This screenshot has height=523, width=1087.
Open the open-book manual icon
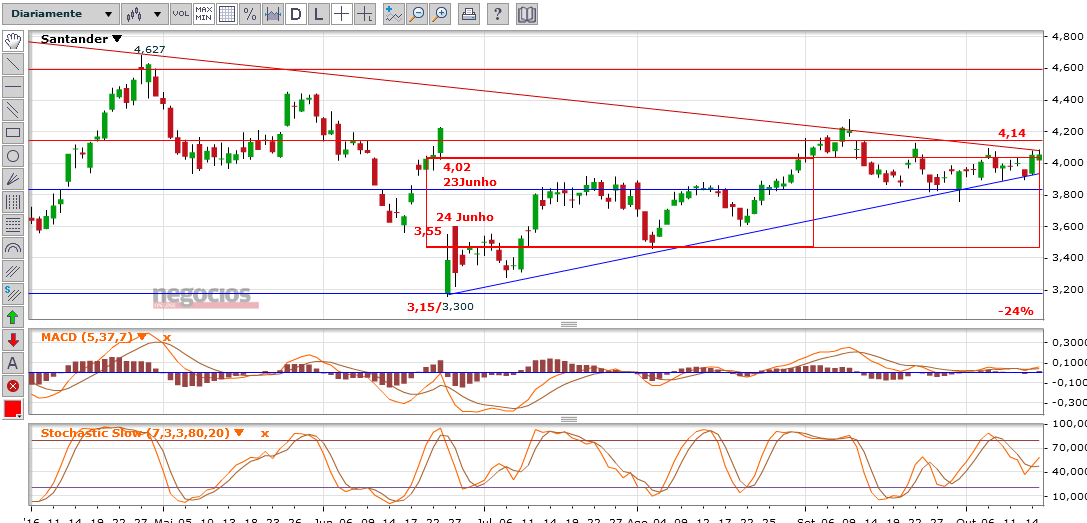527,14
